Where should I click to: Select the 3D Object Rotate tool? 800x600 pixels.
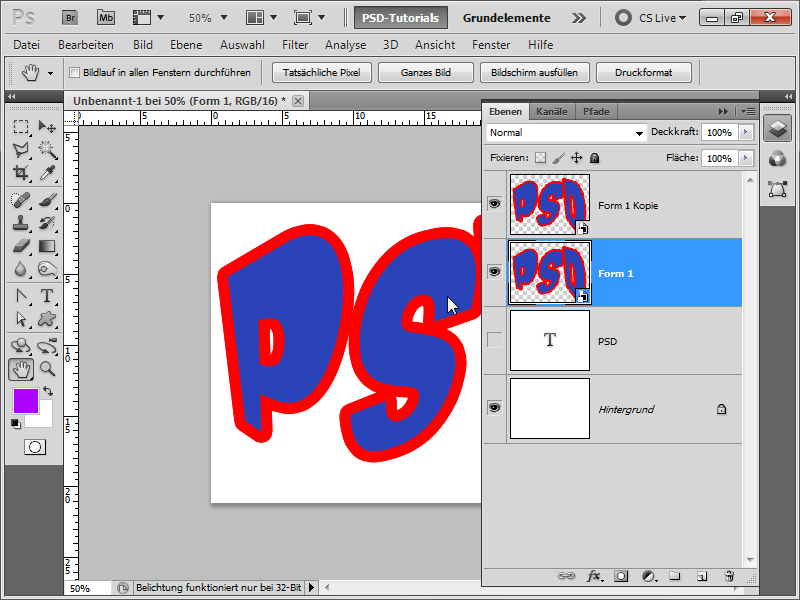(x=20, y=346)
